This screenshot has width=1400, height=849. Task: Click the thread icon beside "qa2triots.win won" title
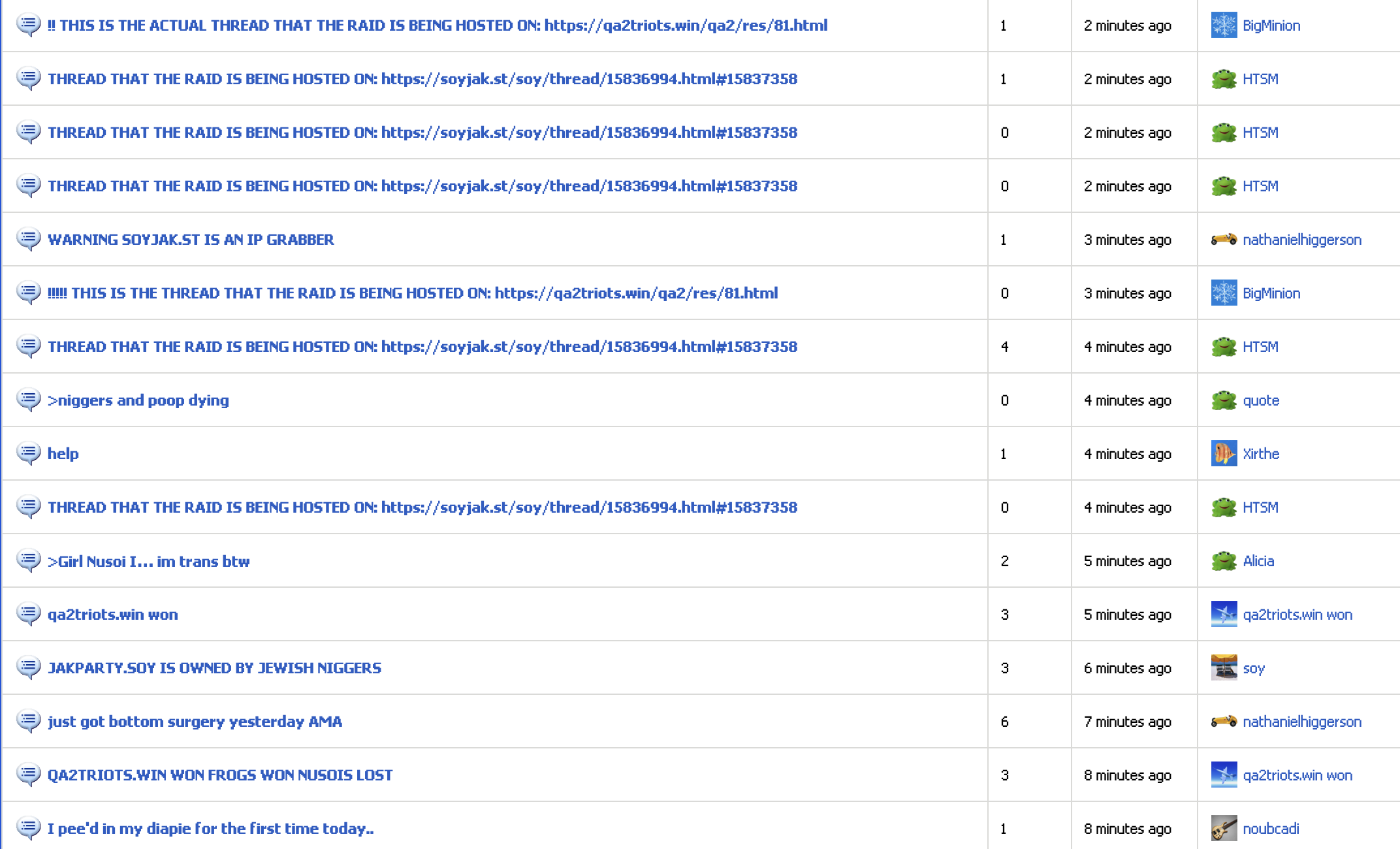28,614
